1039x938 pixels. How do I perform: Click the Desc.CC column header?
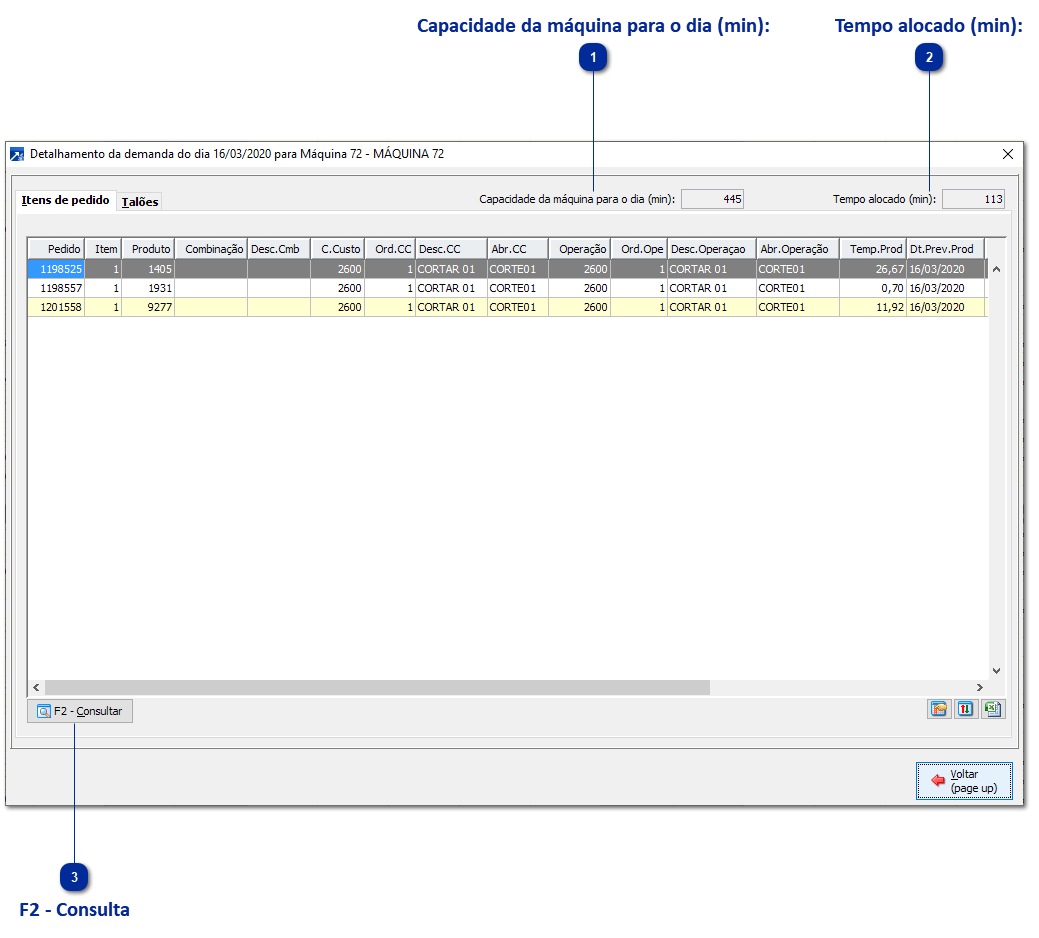pos(451,249)
